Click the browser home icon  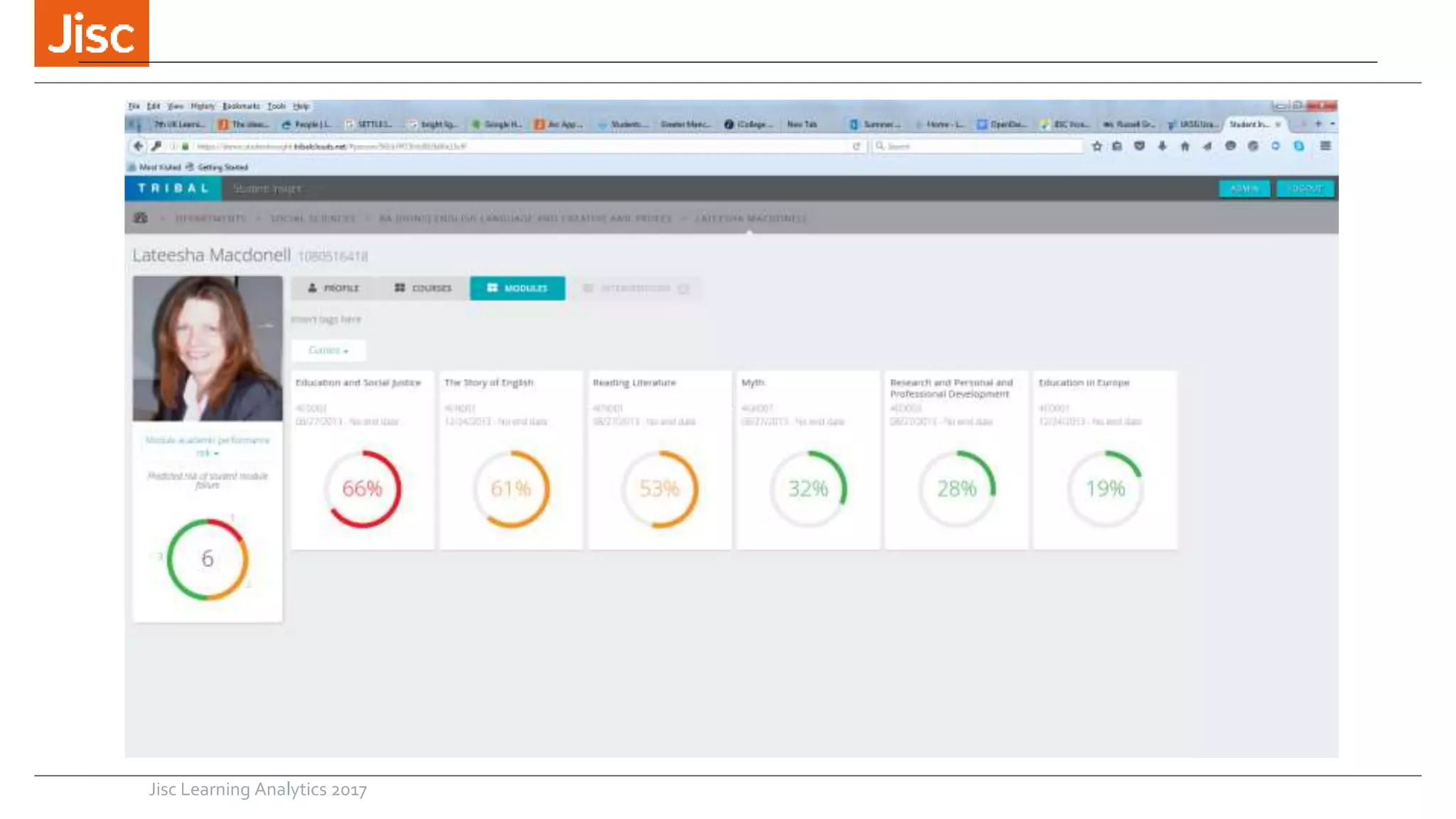click(x=1184, y=146)
